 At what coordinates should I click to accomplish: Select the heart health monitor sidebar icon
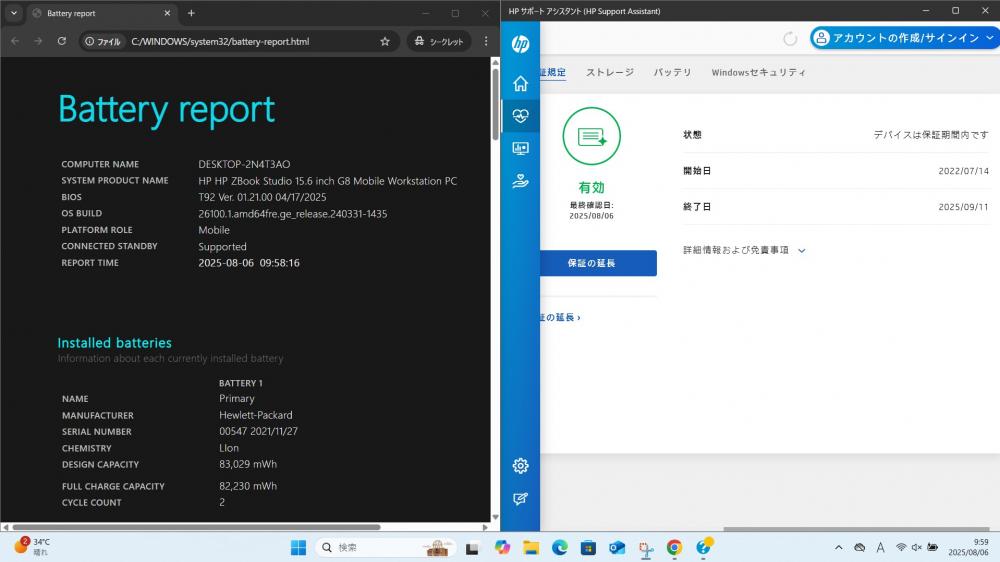point(520,116)
